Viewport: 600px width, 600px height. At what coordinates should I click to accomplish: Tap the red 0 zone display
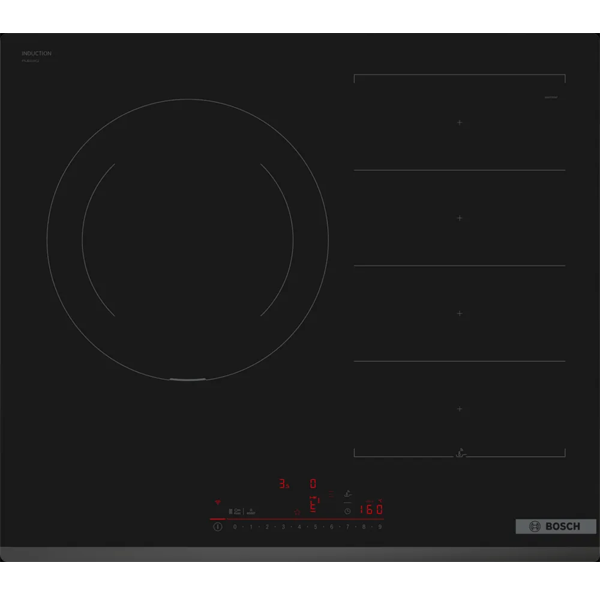pyautogui.click(x=312, y=483)
